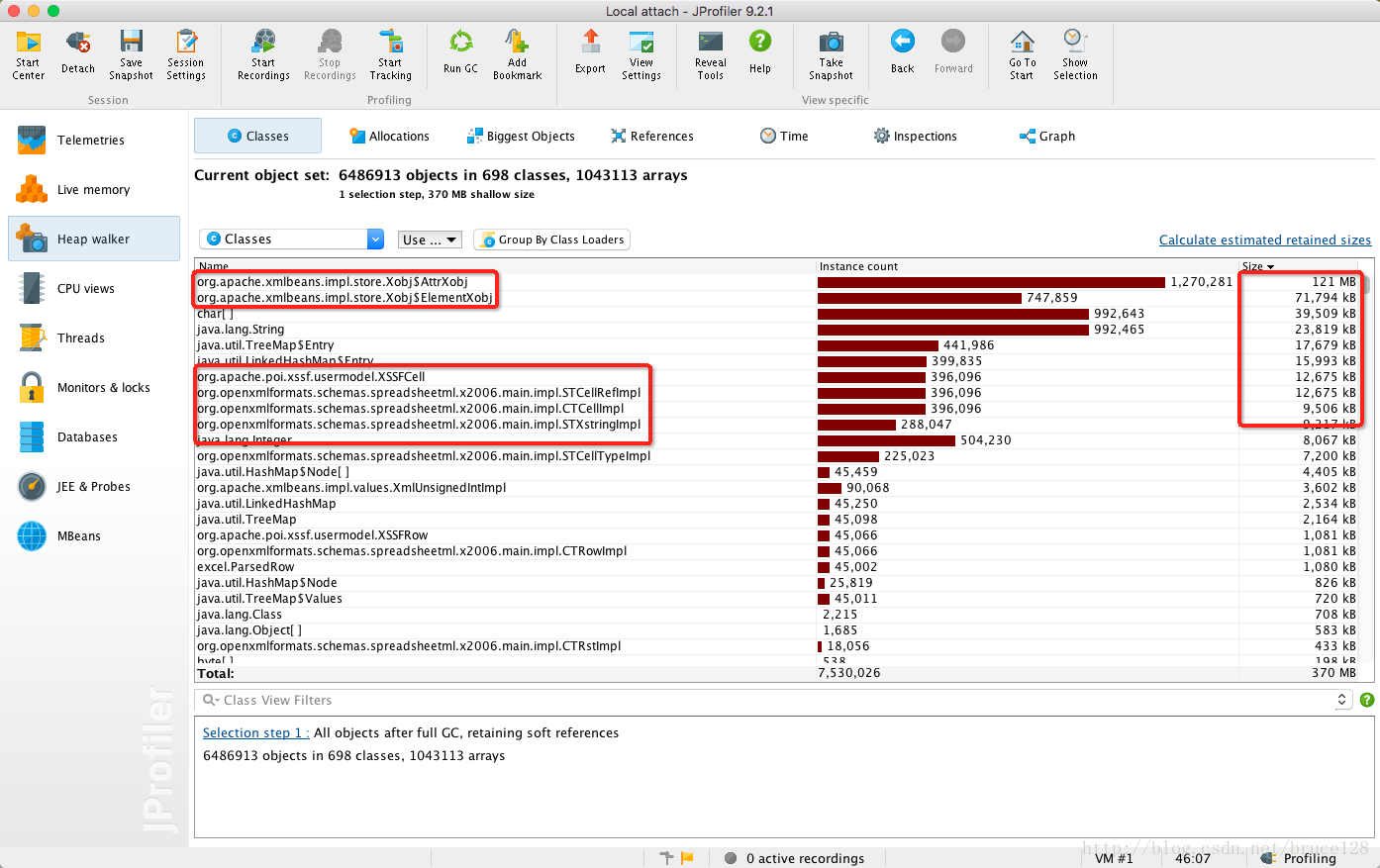Switch to the Biggest Objects tab
The height and width of the screenshot is (868, 1380).
point(521,137)
